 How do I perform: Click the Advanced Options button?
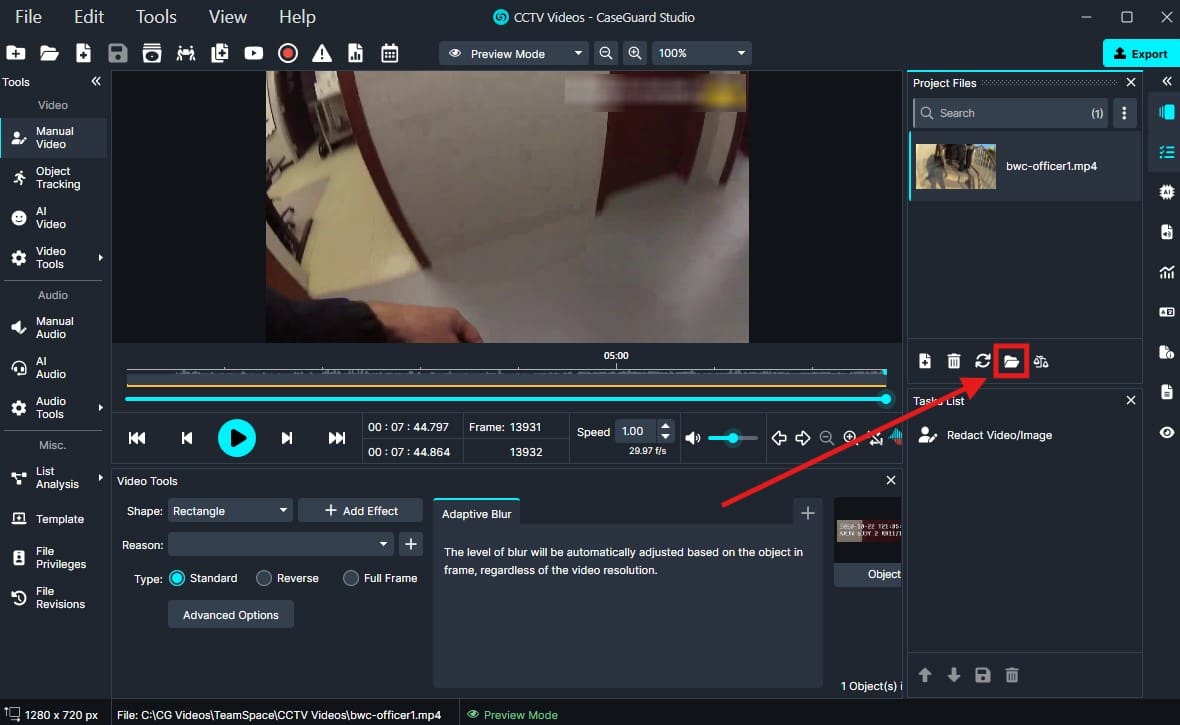(x=231, y=615)
